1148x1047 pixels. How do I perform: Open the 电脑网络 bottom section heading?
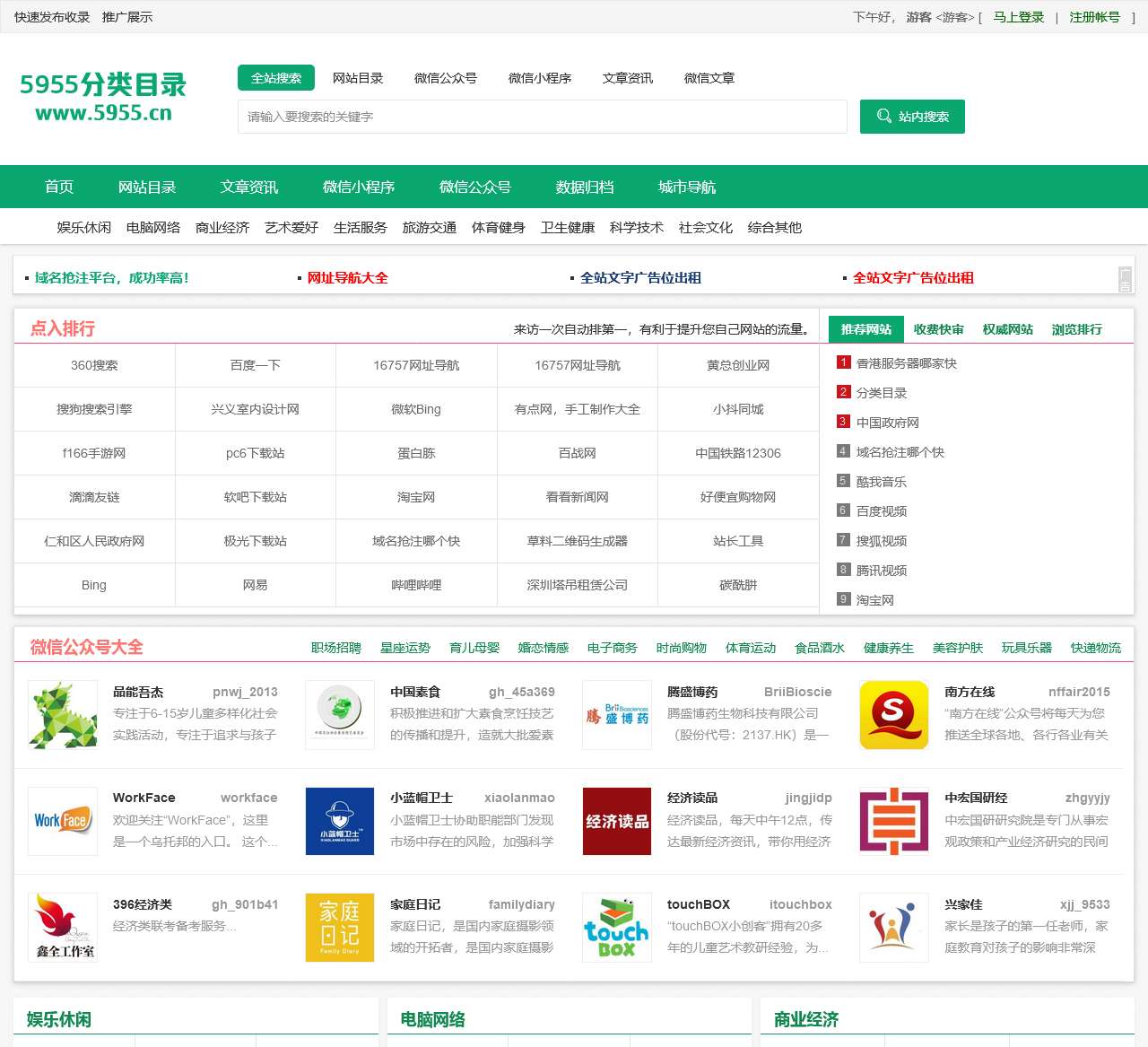tap(432, 1019)
